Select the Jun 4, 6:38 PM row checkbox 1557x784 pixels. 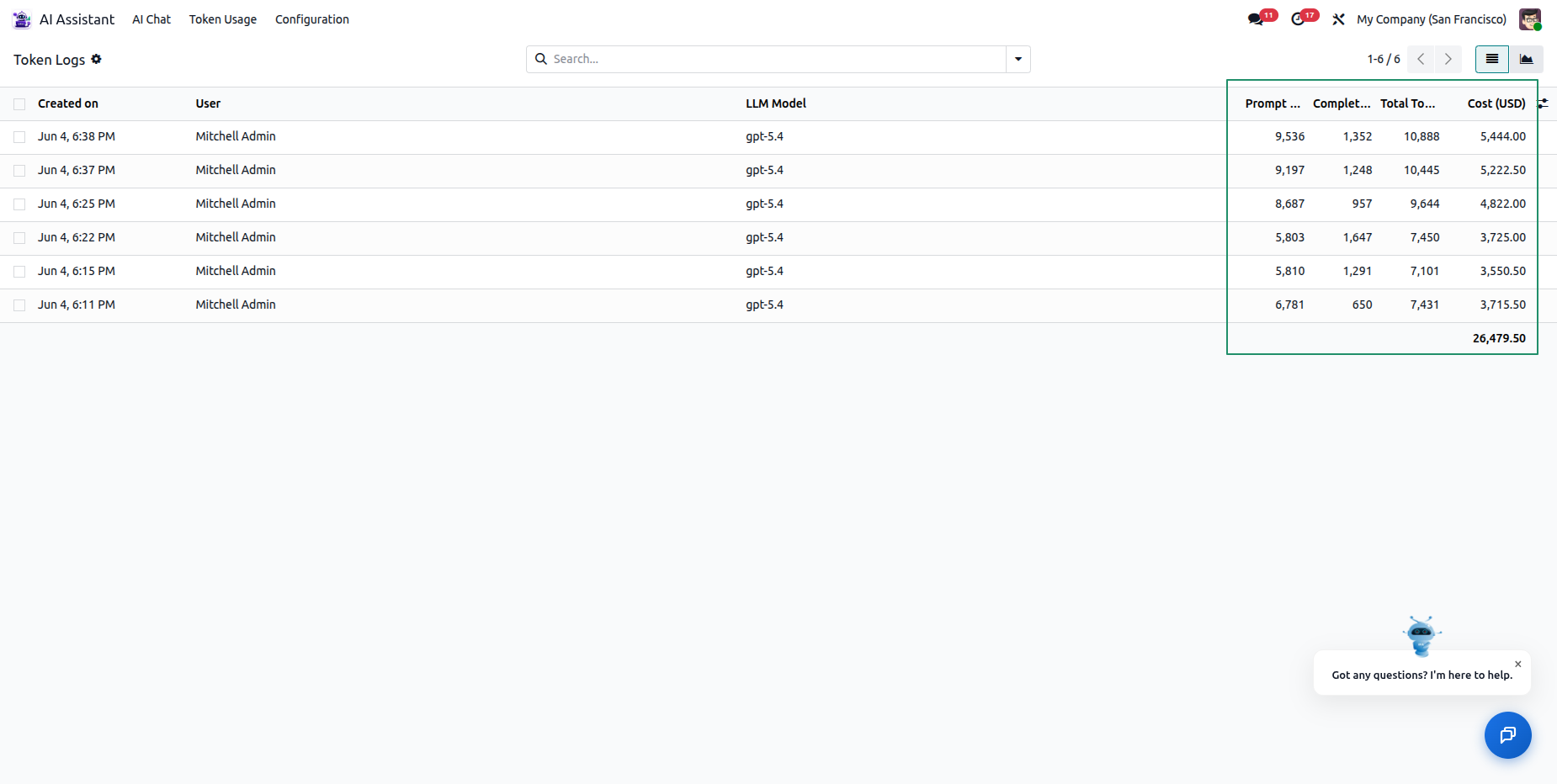[x=19, y=137]
